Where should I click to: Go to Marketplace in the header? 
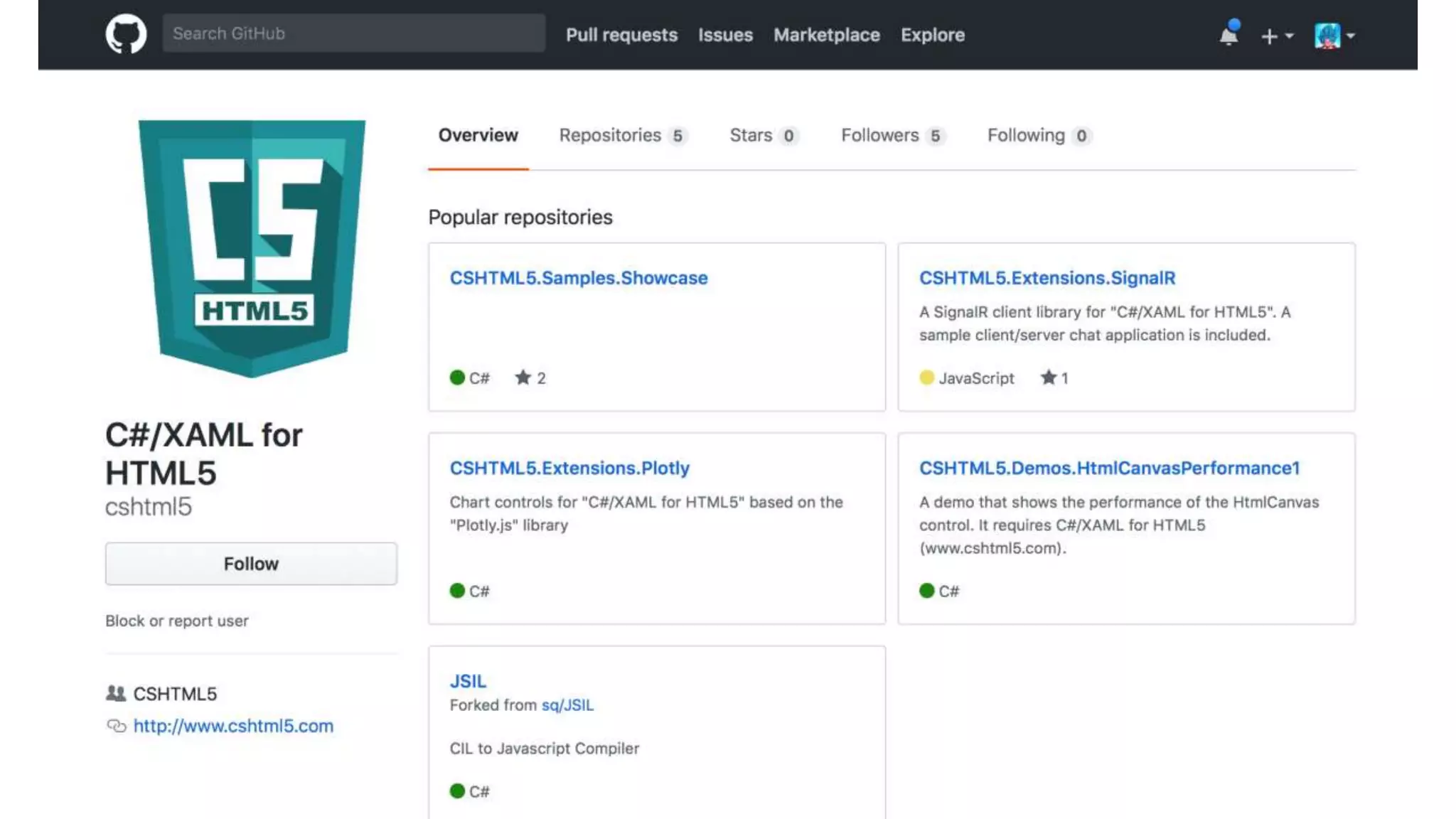tap(826, 35)
